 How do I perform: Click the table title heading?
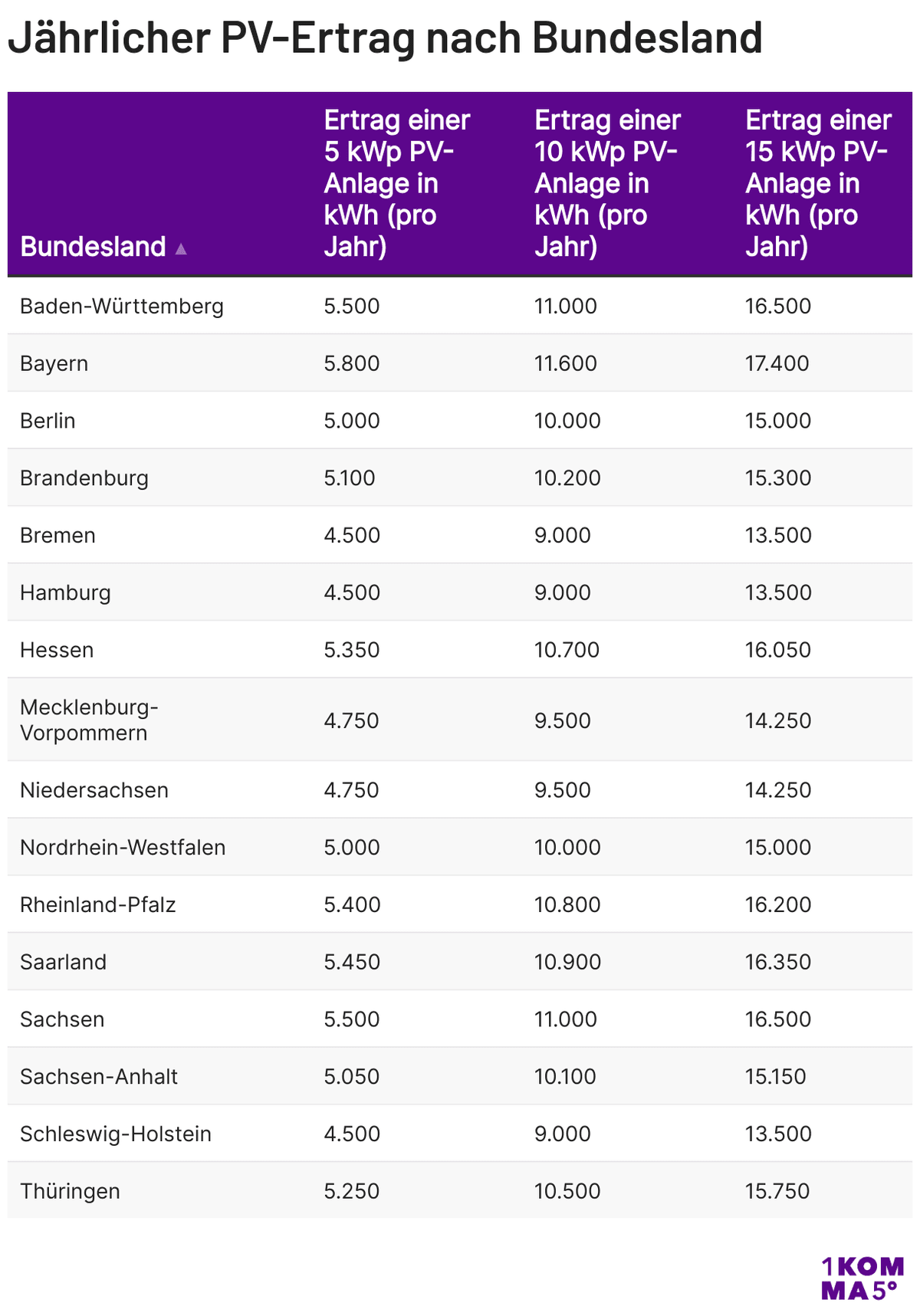[385, 38]
